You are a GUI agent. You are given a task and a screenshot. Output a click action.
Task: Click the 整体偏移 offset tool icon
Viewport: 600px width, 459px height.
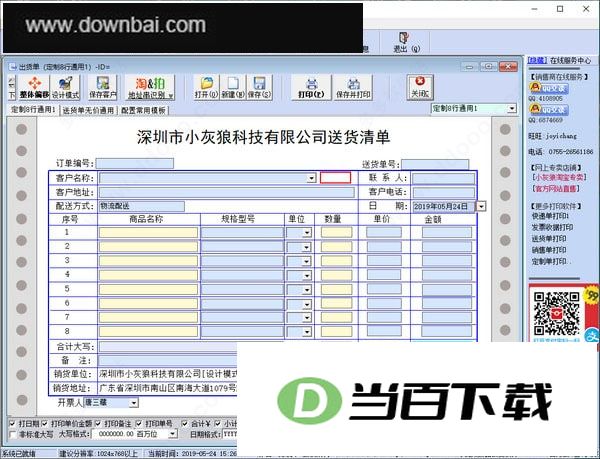[x=34, y=88]
